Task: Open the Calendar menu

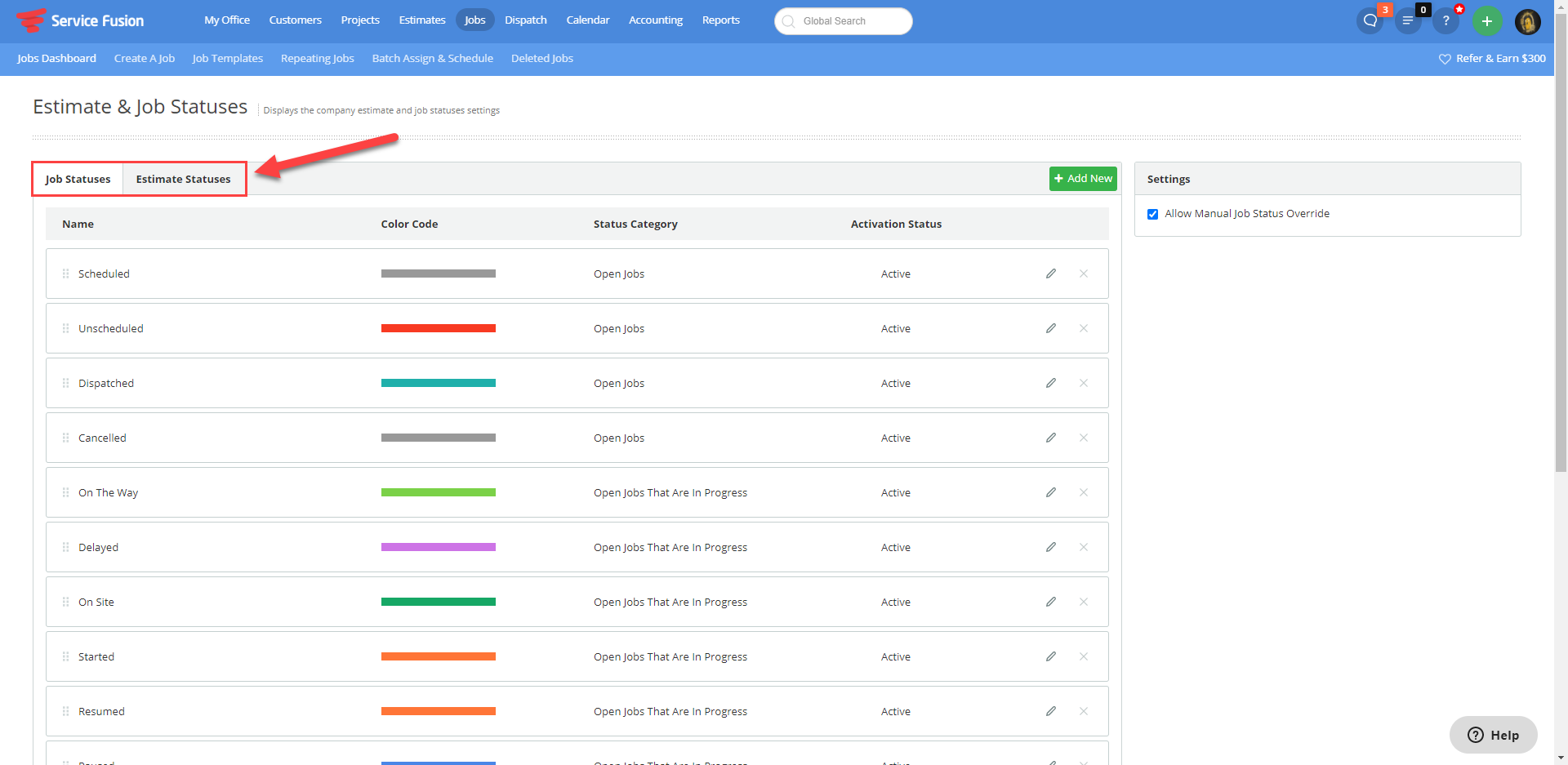Action: 588,20
